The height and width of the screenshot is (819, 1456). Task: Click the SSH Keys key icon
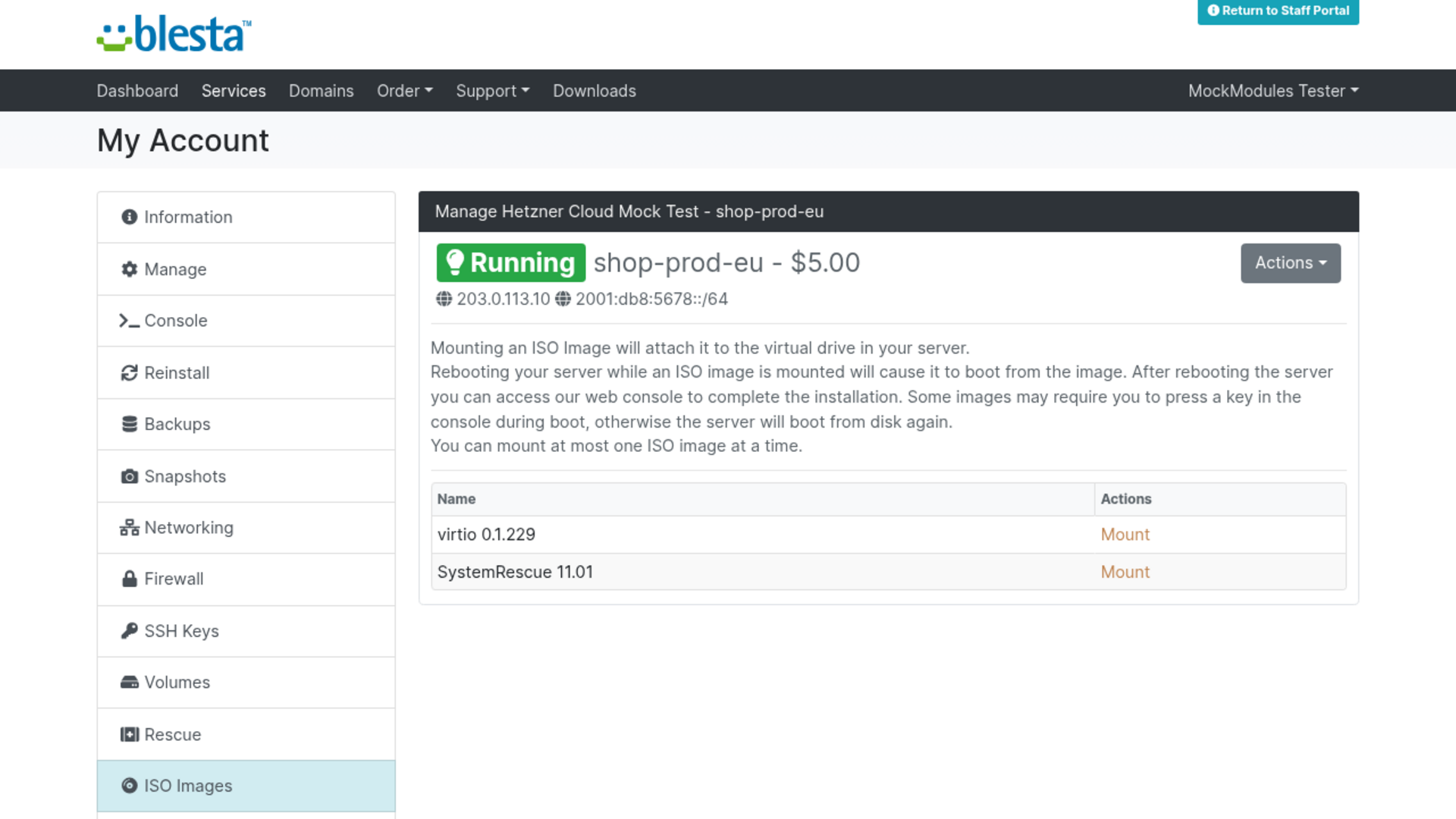point(130,630)
